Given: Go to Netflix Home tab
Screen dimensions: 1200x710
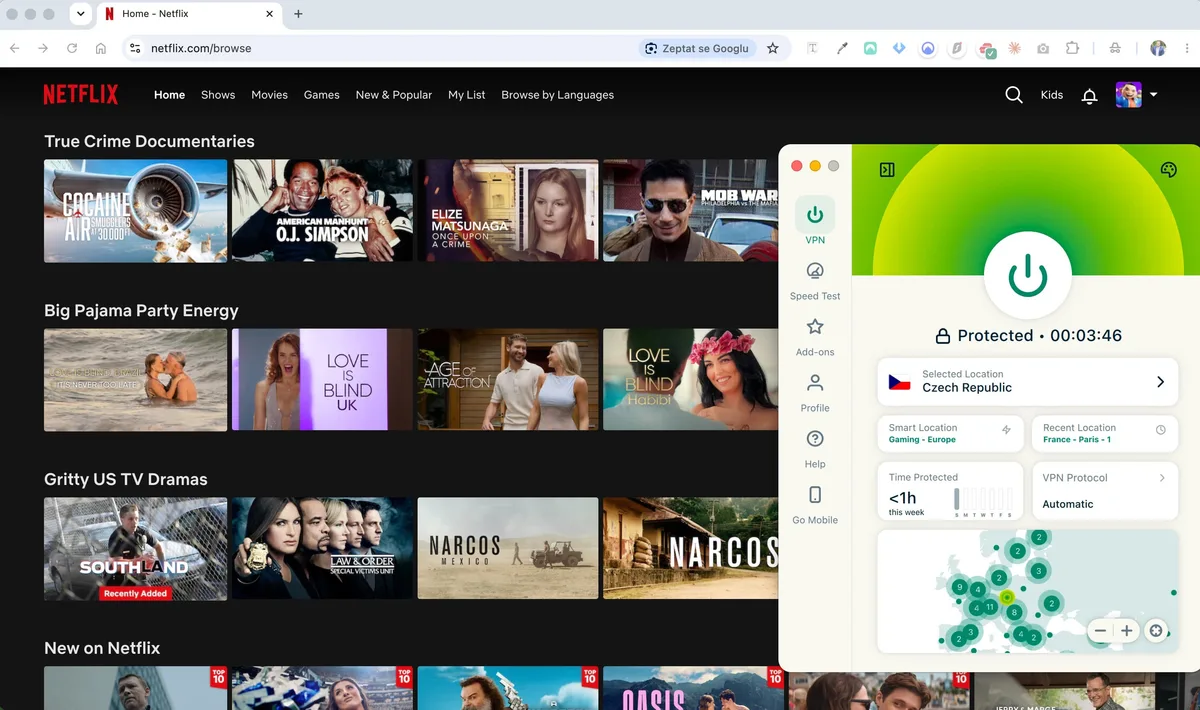Looking at the screenshot, I should tap(169, 95).
